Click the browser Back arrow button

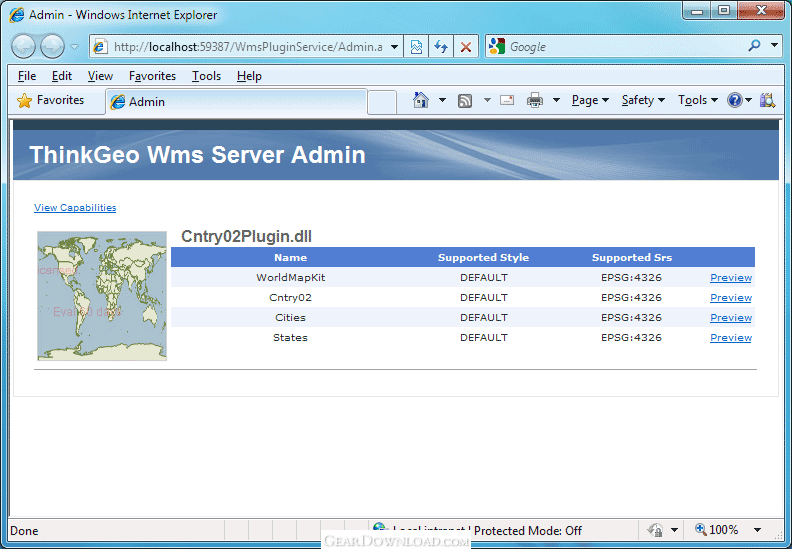(23, 46)
